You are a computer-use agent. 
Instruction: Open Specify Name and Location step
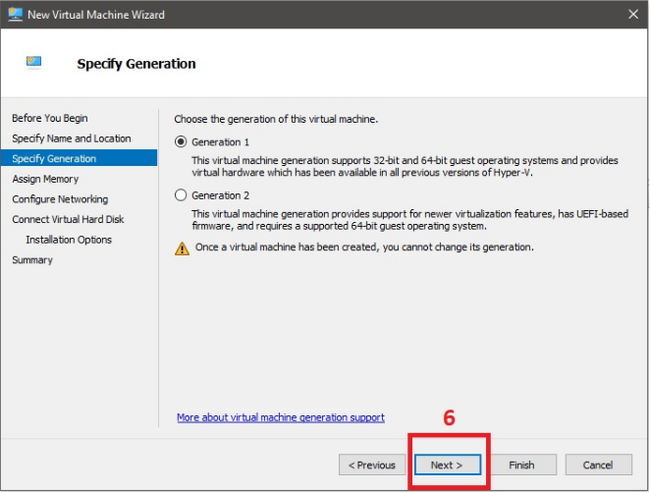[71, 138]
